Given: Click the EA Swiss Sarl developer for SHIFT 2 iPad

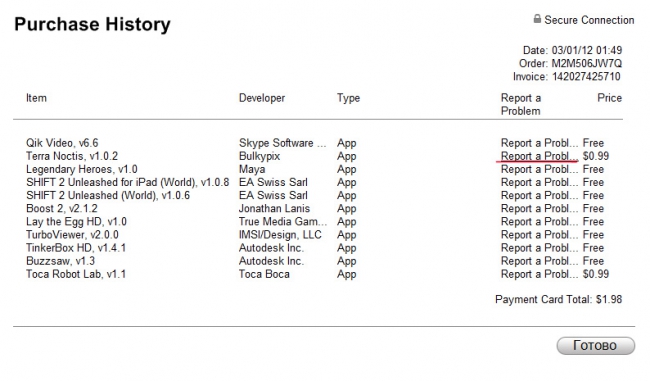Looking at the screenshot, I should click(x=273, y=182).
